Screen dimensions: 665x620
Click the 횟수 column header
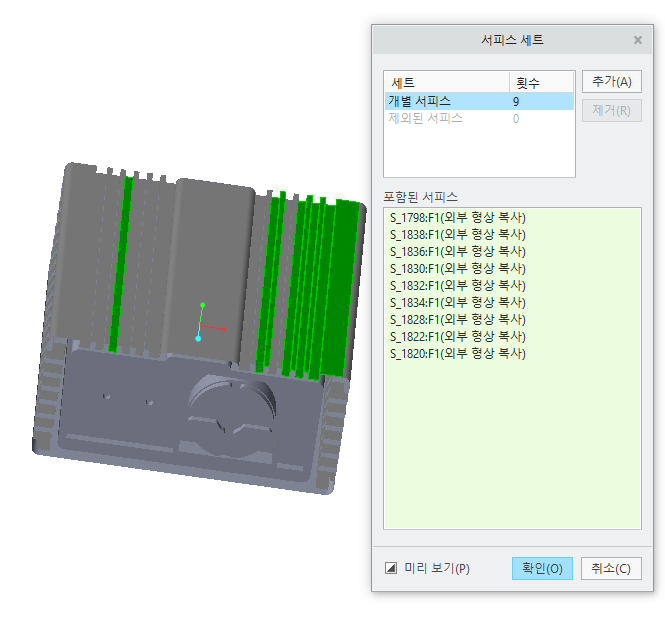(x=541, y=82)
